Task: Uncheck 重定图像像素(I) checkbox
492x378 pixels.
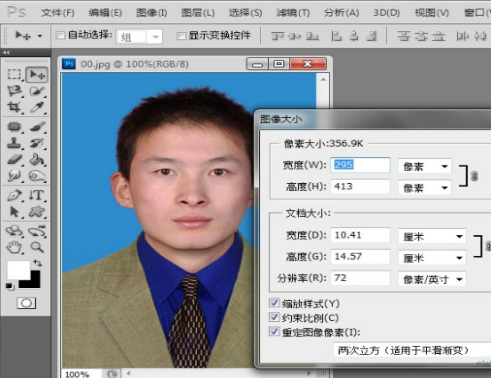Action: [x=274, y=332]
